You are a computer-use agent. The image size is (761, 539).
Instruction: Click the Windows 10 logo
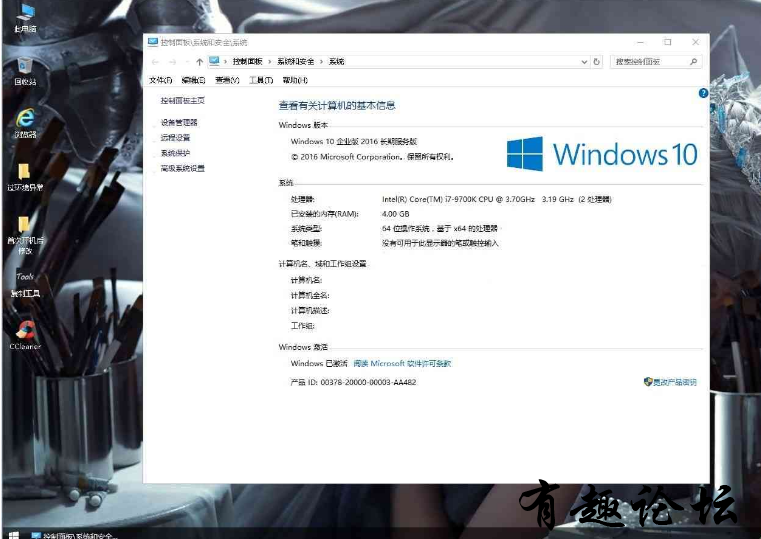602,154
